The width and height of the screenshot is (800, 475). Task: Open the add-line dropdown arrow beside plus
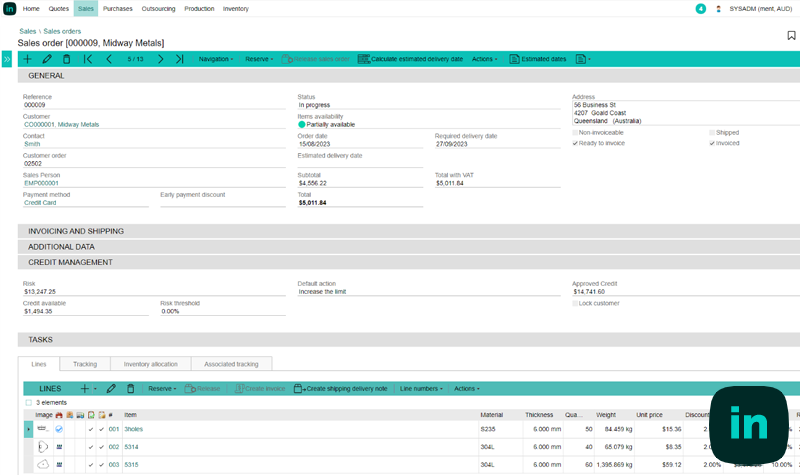coord(95,389)
